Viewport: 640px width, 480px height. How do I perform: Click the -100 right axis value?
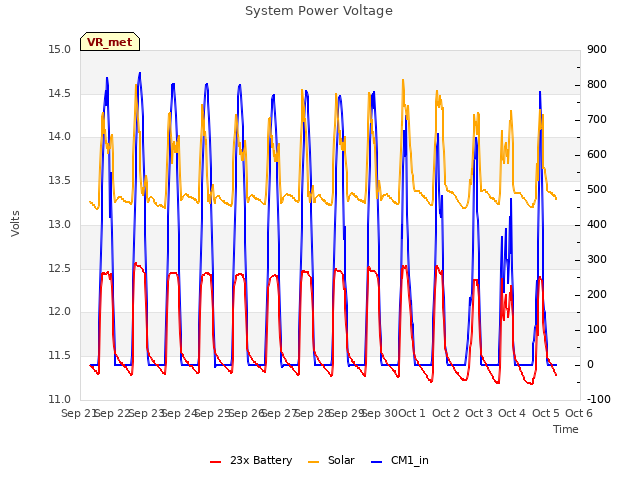pos(599,400)
